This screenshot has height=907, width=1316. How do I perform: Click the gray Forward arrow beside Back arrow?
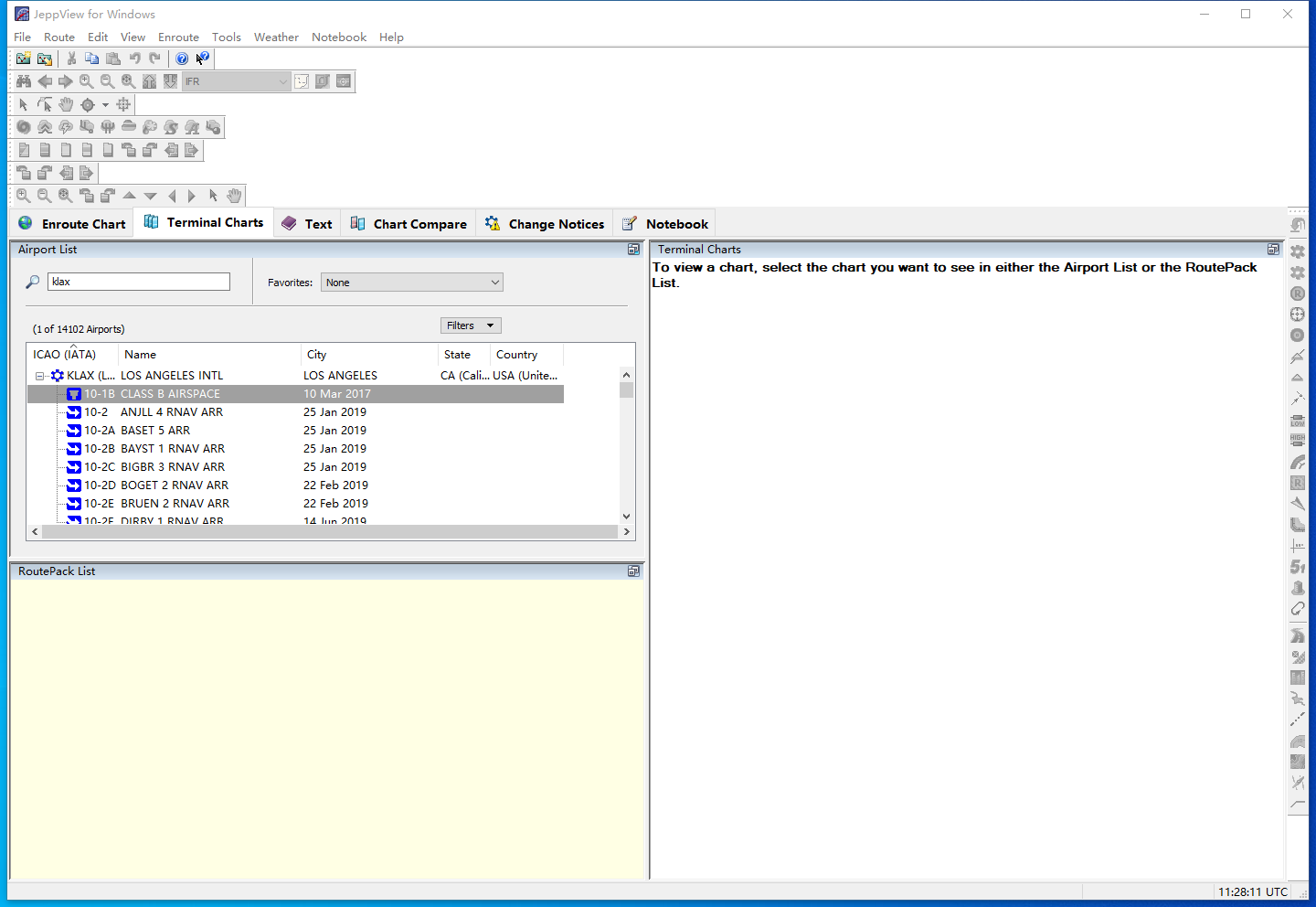[x=66, y=81]
